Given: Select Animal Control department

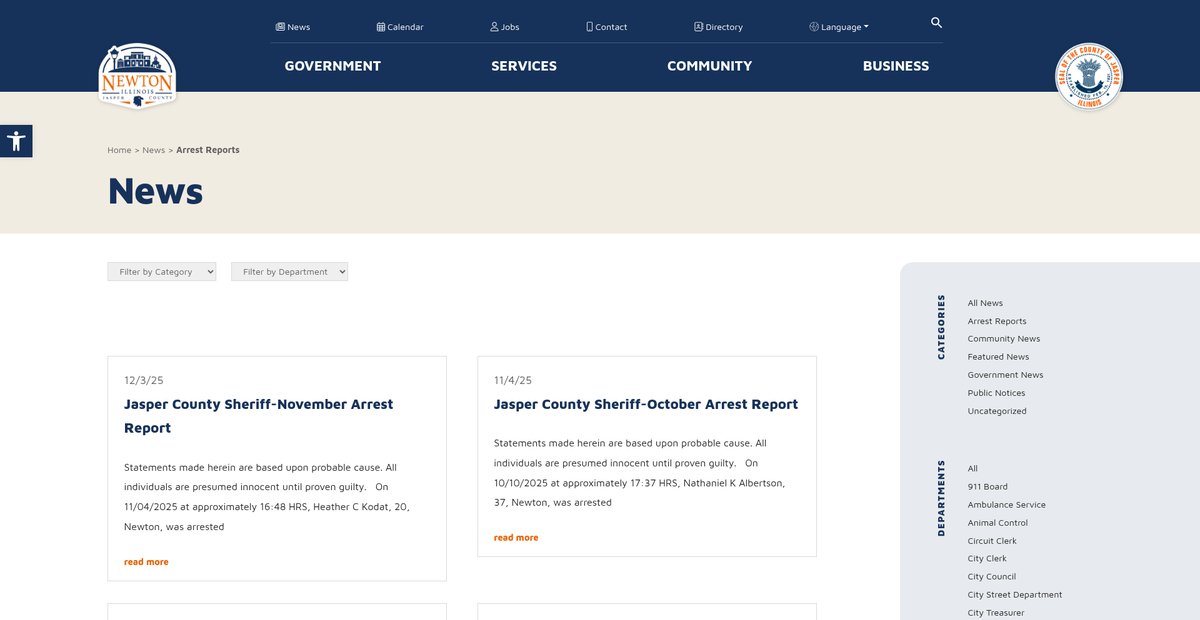Looking at the screenshot, I should pyautogui.click(x=997, y=523).
